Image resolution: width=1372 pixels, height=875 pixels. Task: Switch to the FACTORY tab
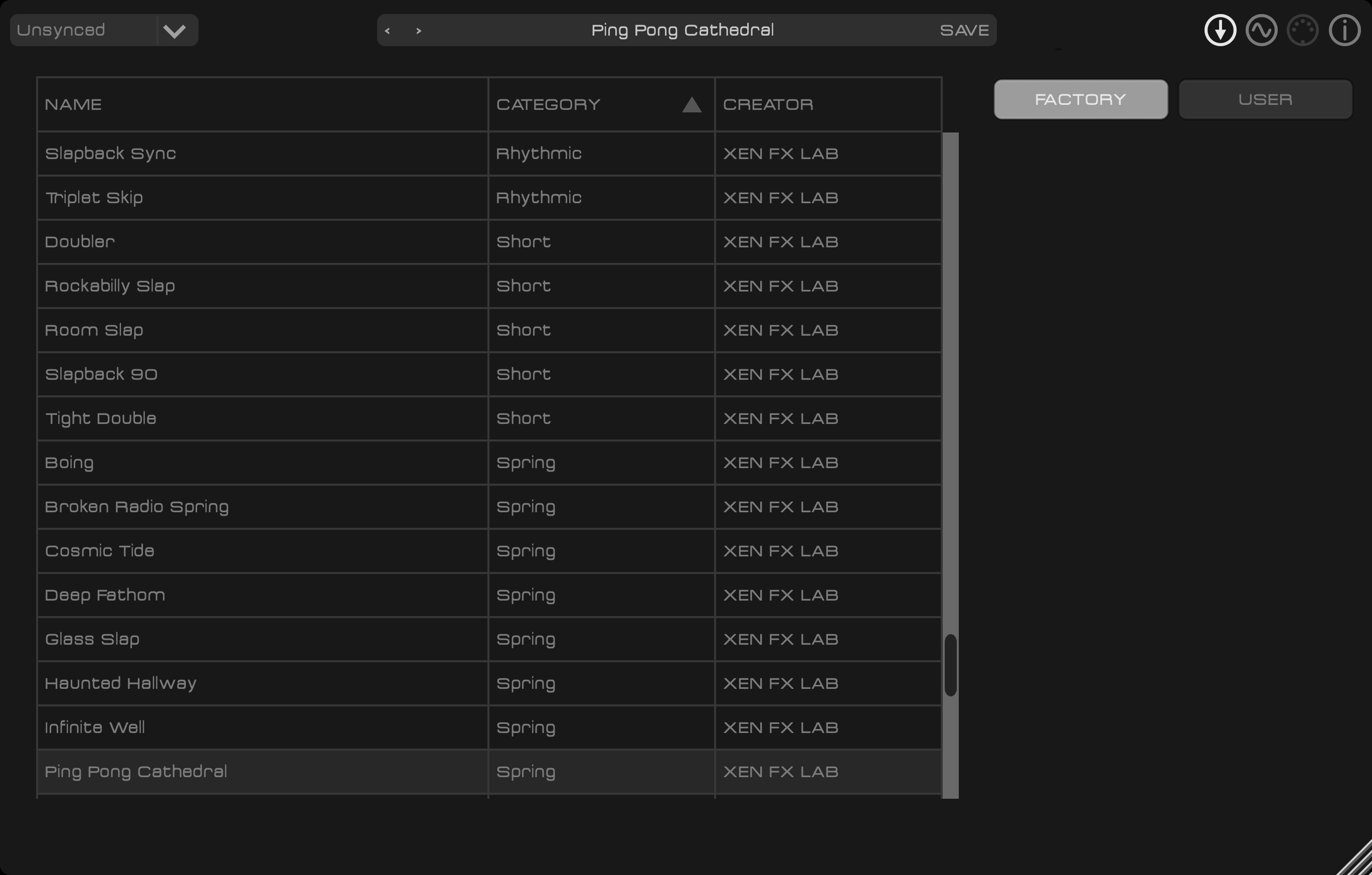1081,99
